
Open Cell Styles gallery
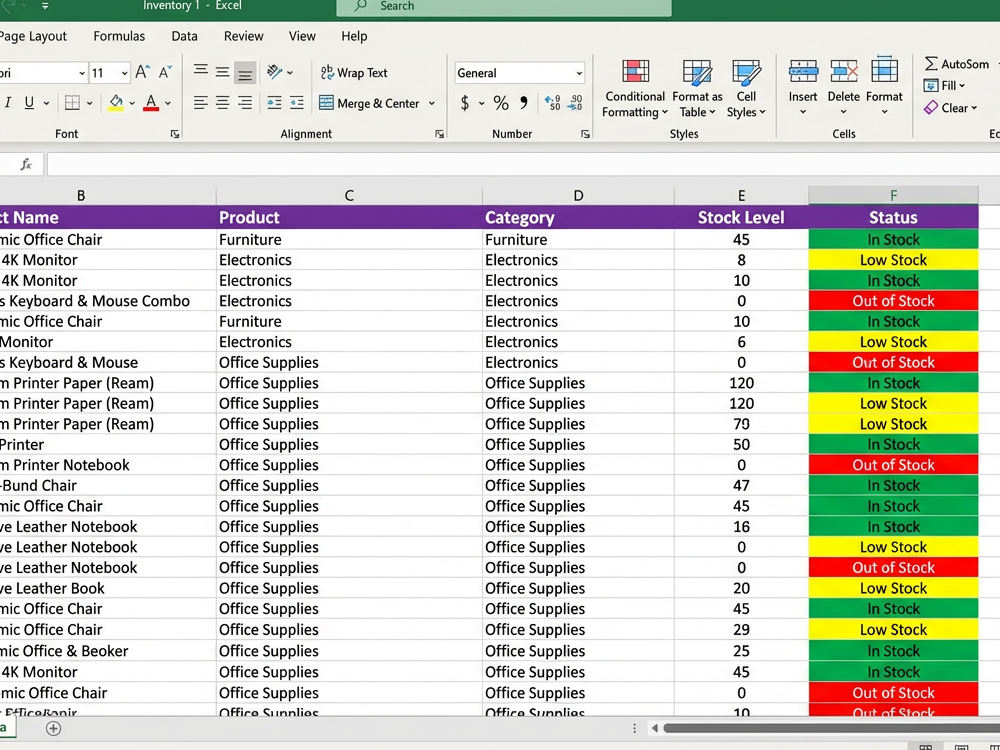[746, 88]
